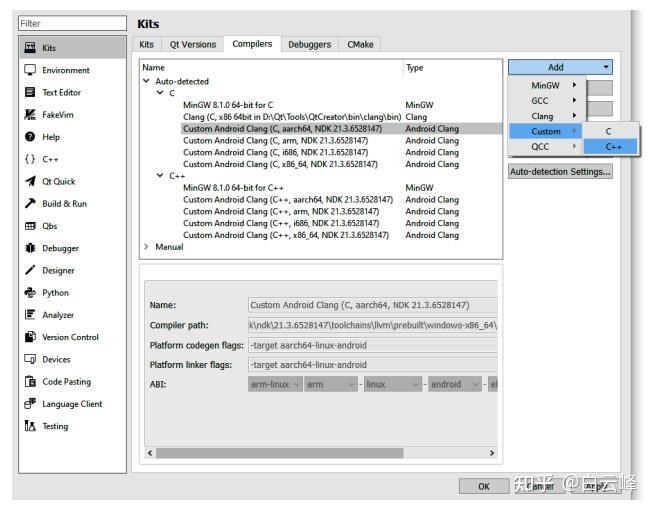Open MinGW submenu in Add menu

tap(546, 85)
